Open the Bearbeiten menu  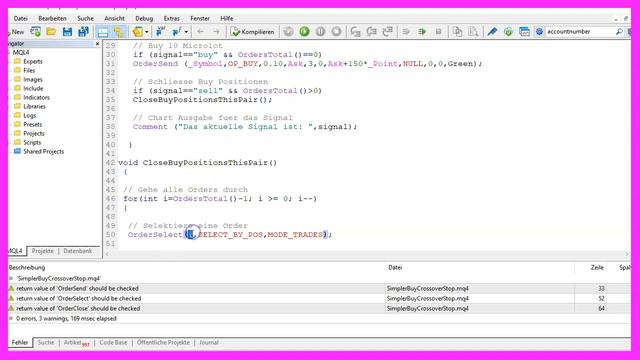pyautogui.click(x=52, y=18)
